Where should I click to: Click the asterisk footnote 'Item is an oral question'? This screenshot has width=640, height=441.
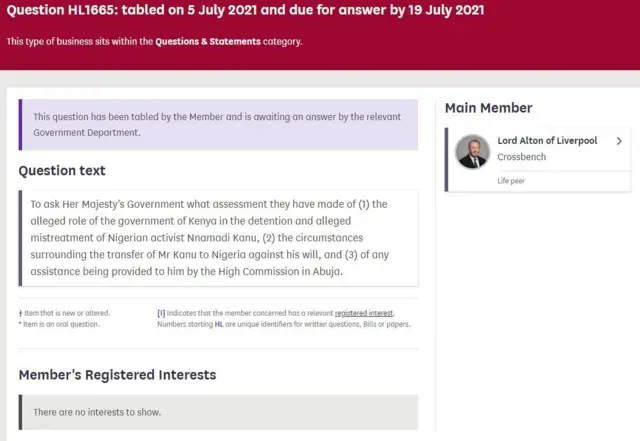point(62,324)
